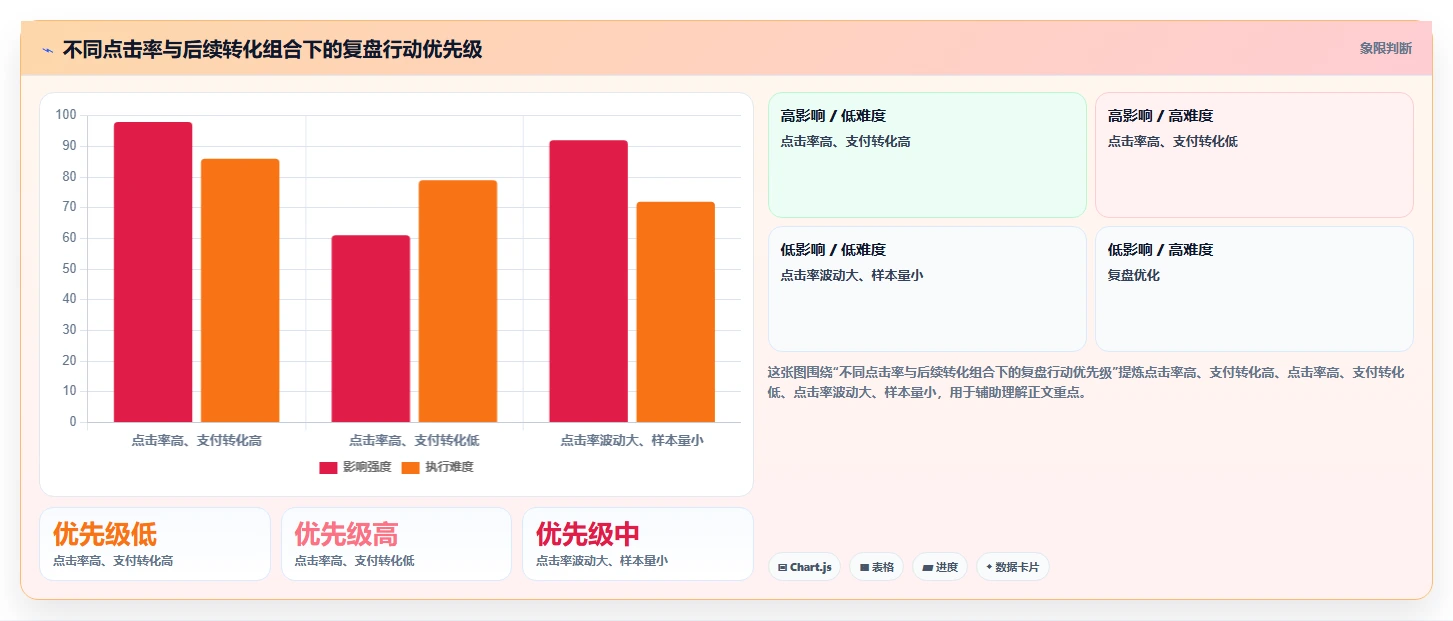Click the red bar for 点击率高、支付转化高

pyautogui.click(x=153, y=272)
